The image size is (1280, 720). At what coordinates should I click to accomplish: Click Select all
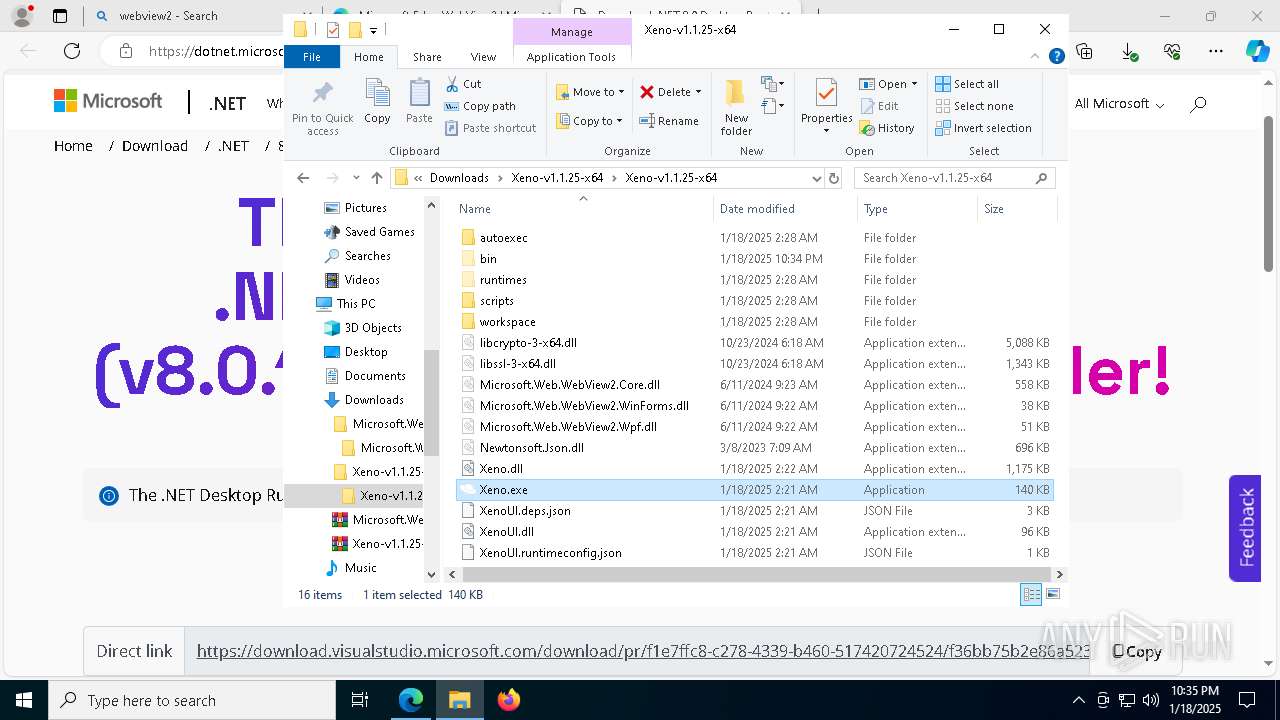point(967,84)
